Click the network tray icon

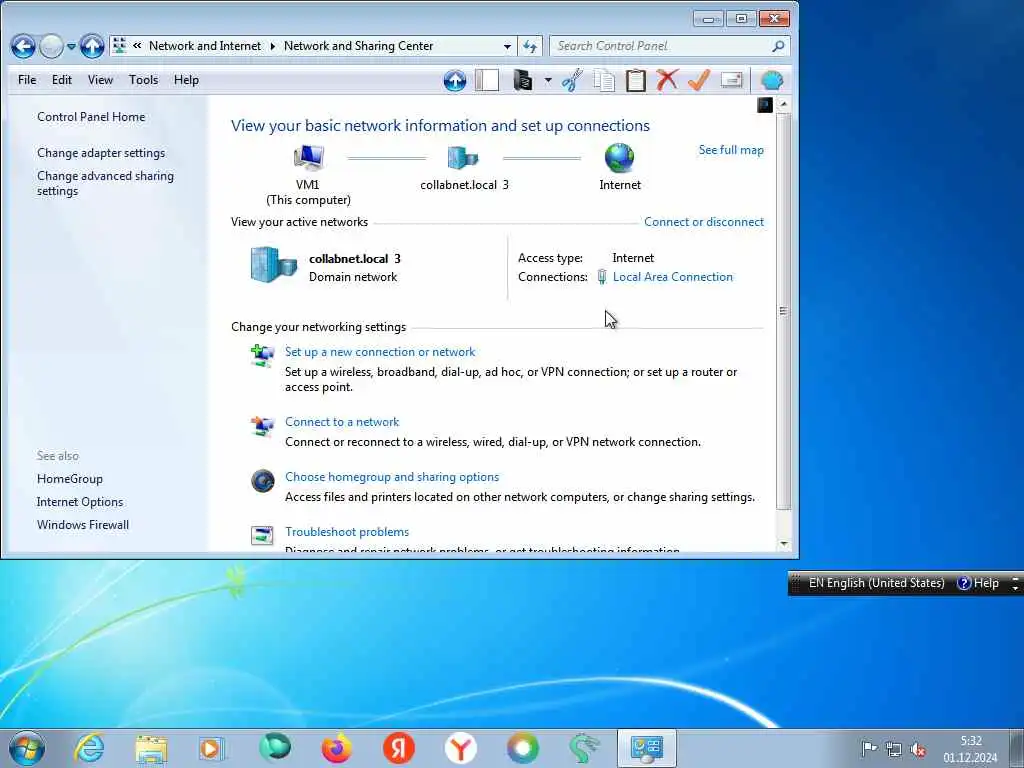click(x=893, y=750)
